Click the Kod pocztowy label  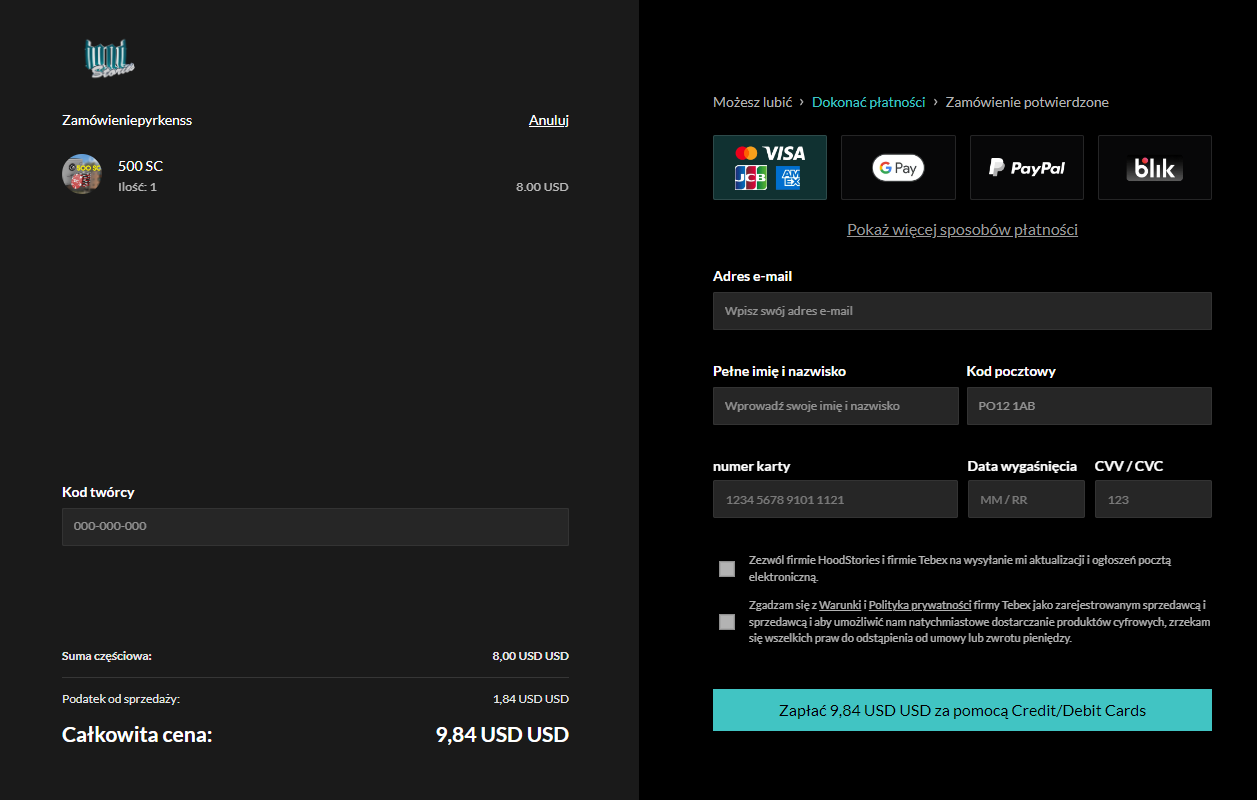[x=1011, y=371]
